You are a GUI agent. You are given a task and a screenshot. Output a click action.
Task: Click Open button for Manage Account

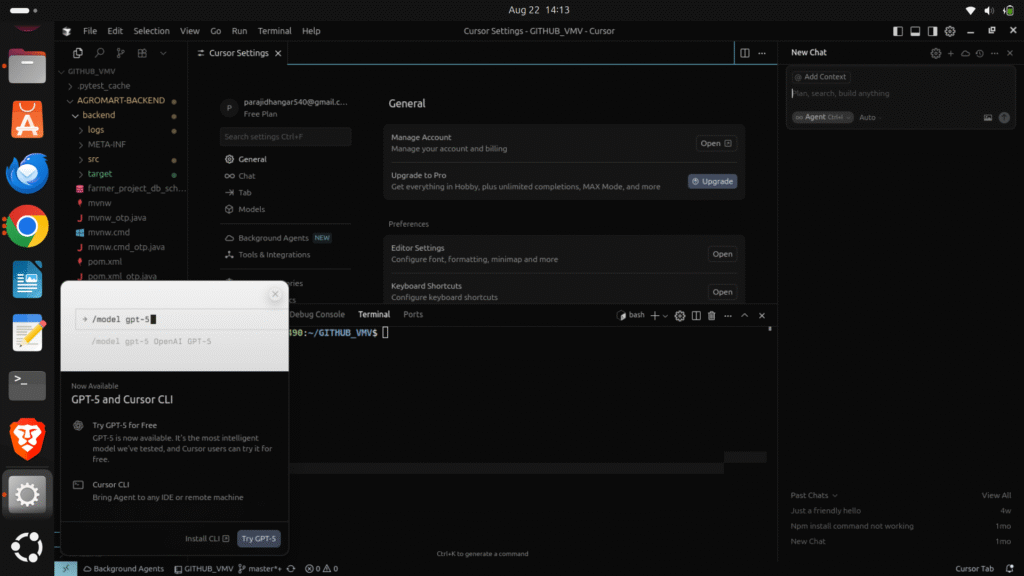(x=716, y=143)
